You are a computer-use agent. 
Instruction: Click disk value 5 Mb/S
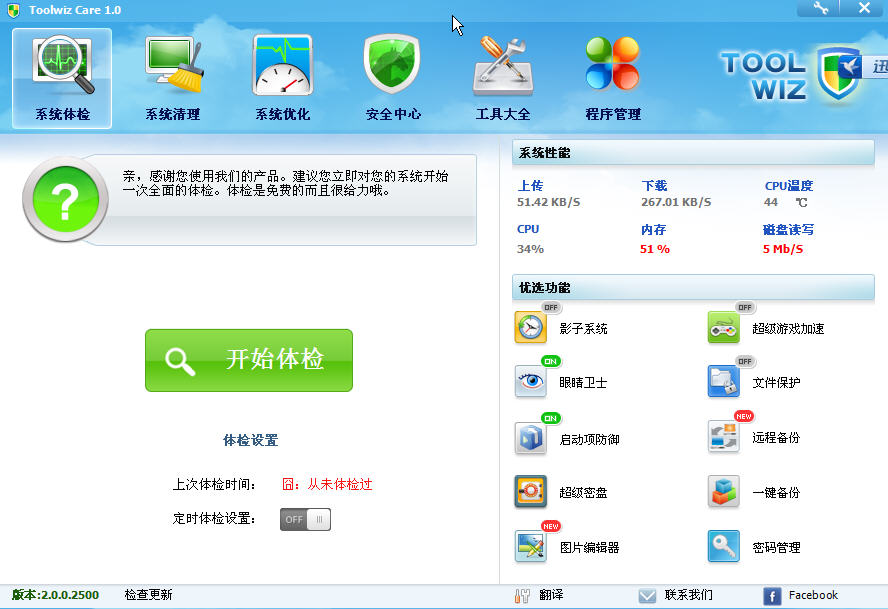coord(783,249)
